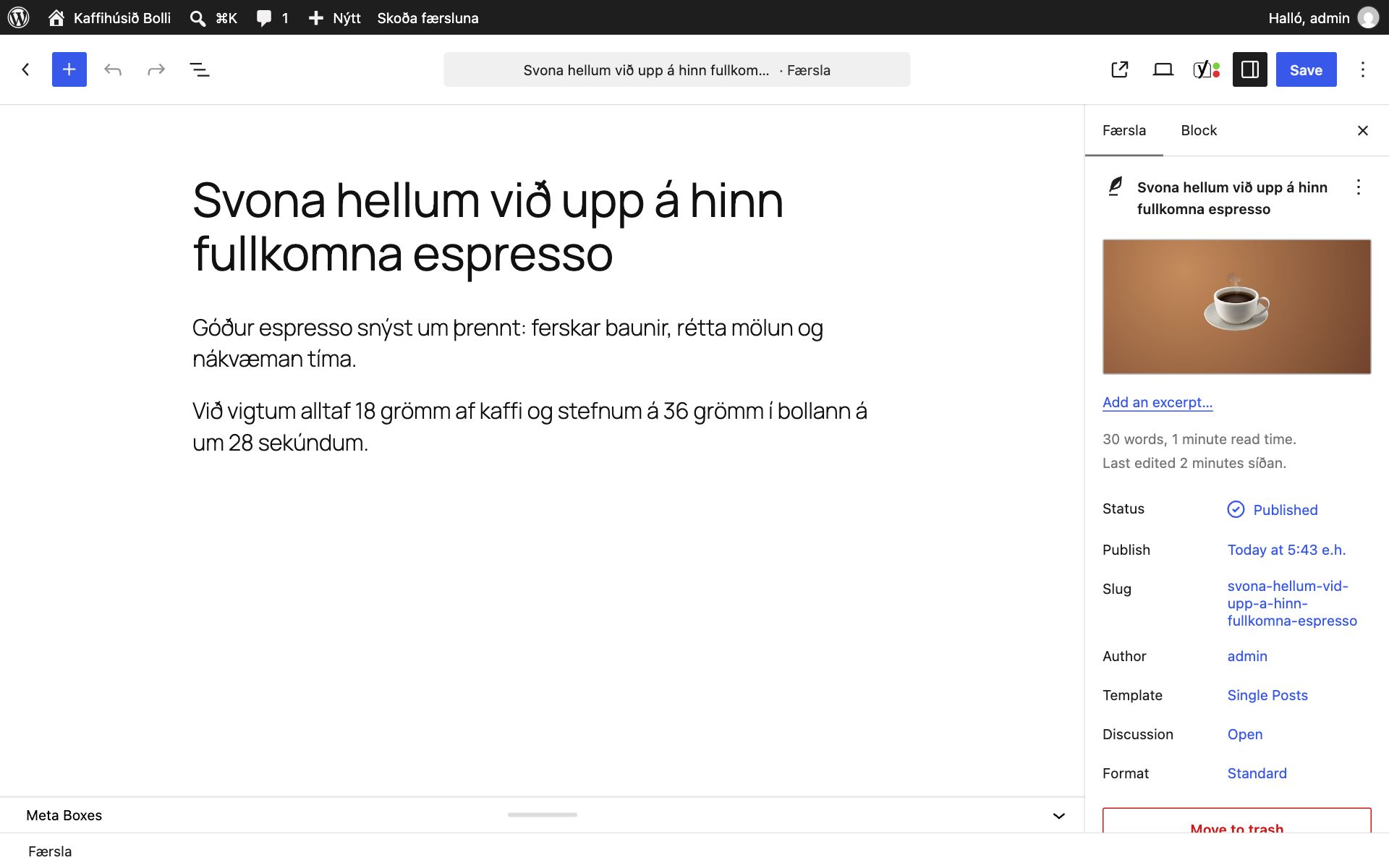View post in new tab icon
The image size is (1389, 868).
(x=1120, y=69)
